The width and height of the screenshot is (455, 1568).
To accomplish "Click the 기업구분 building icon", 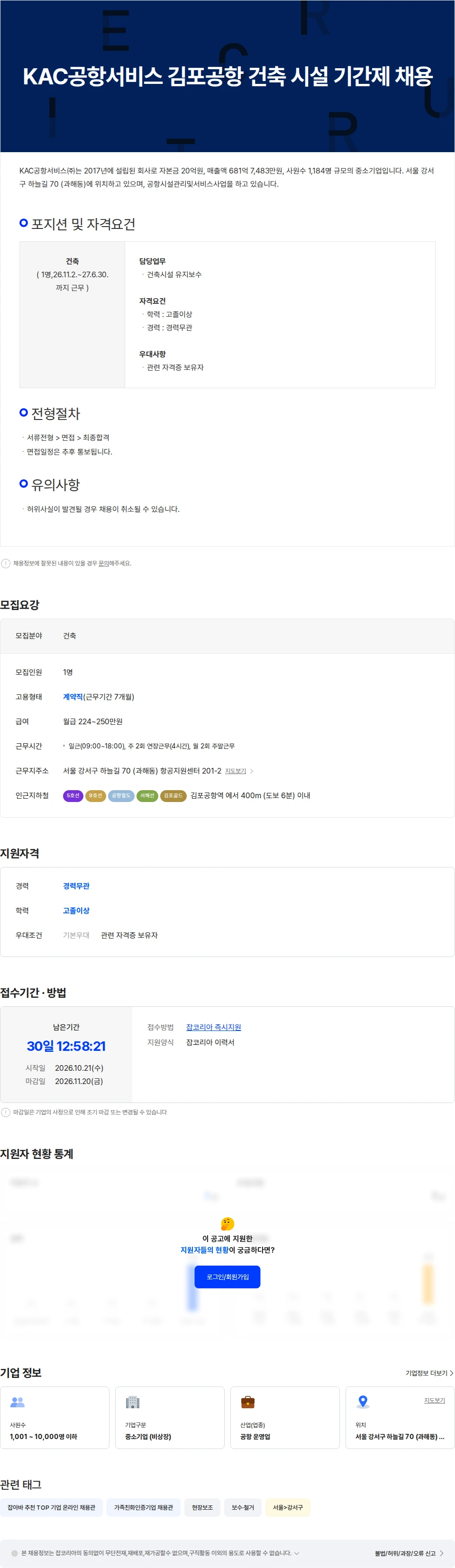I will pos(133,1402).
